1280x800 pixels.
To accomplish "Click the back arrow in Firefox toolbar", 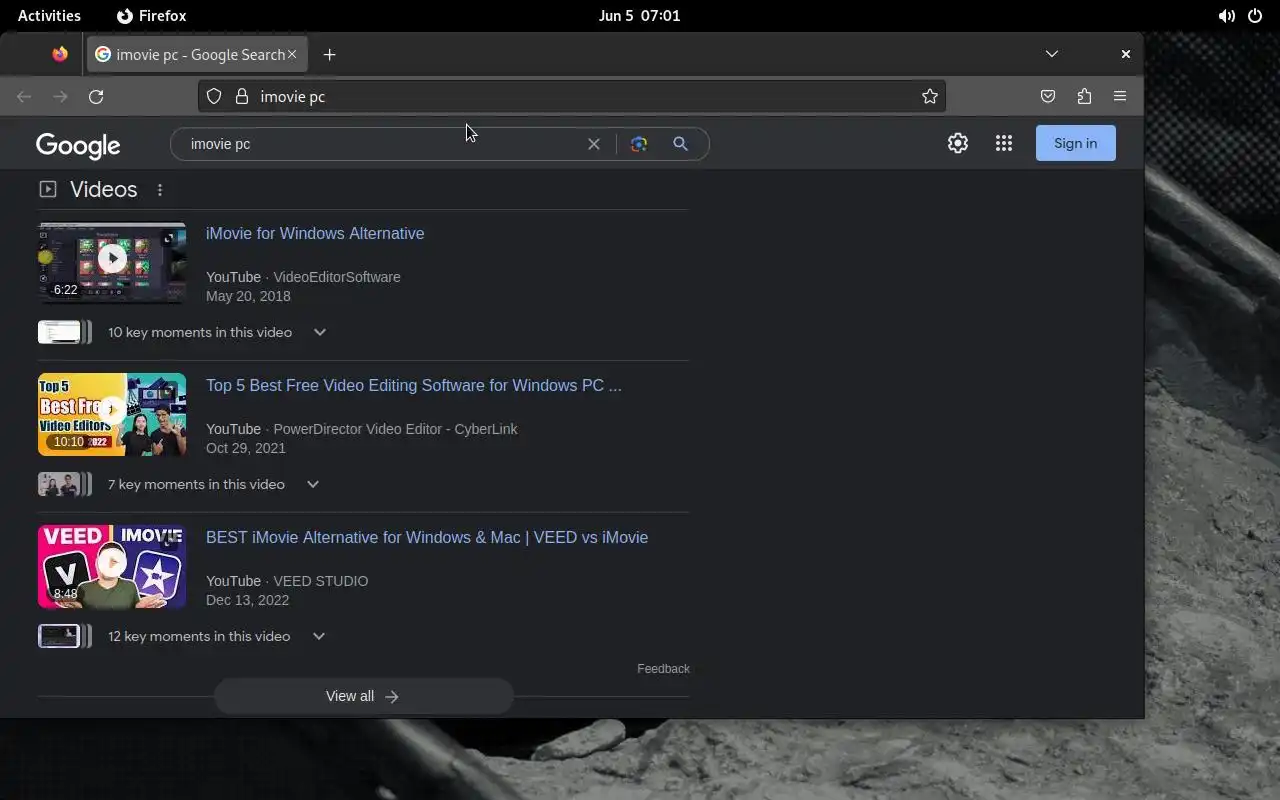I will point(24,96).
